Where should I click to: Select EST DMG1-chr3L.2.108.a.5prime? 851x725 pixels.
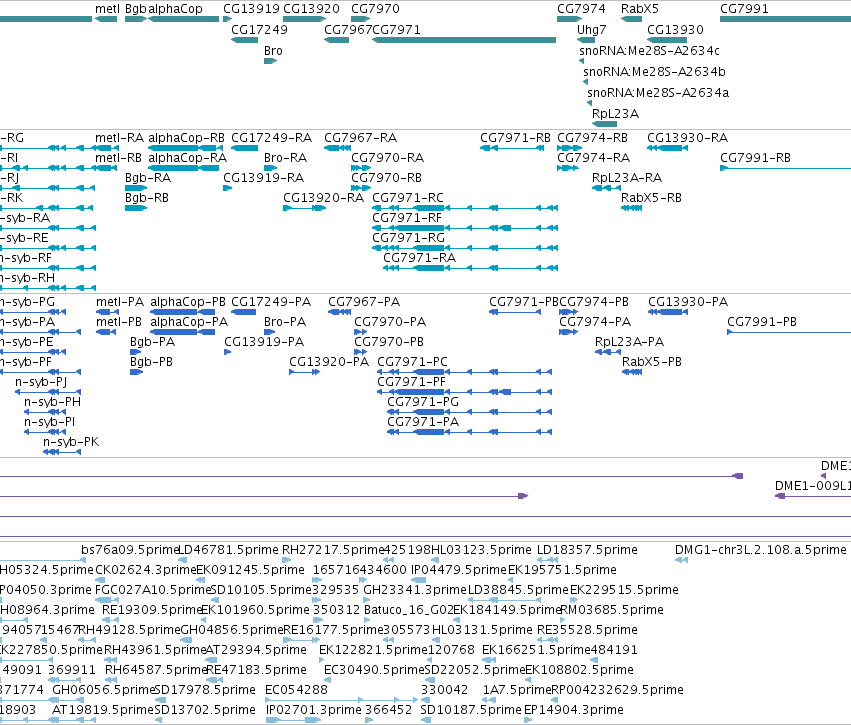(681, 560)
